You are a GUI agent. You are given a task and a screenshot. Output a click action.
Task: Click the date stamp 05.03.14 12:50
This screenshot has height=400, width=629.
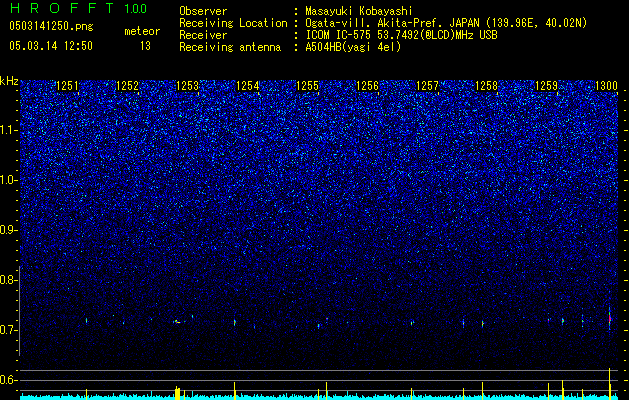tap(51, 46)
